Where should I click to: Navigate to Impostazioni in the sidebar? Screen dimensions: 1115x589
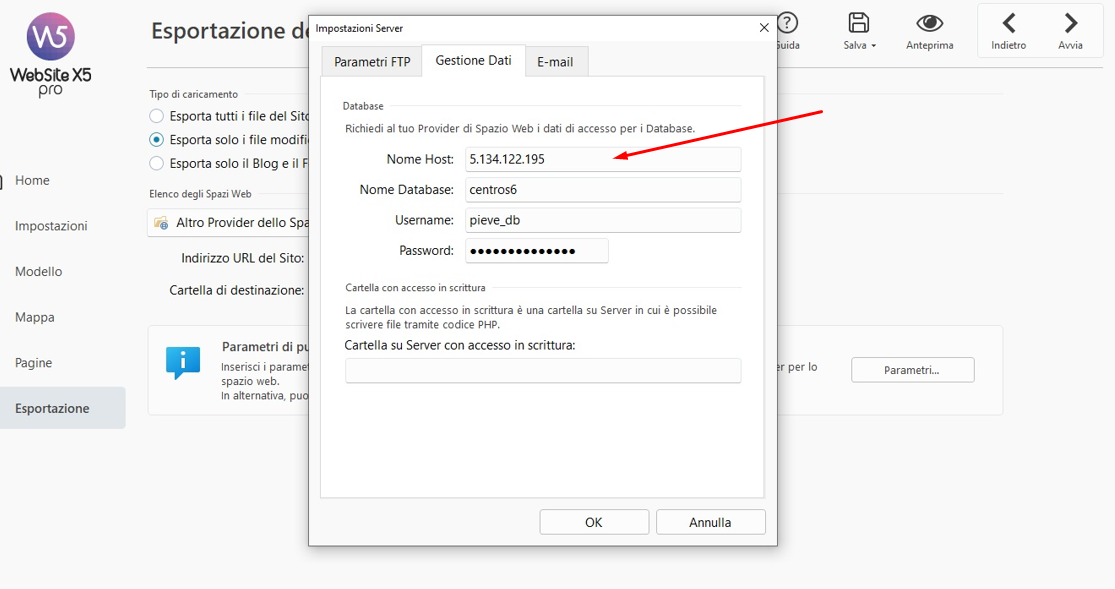(51, 226)
